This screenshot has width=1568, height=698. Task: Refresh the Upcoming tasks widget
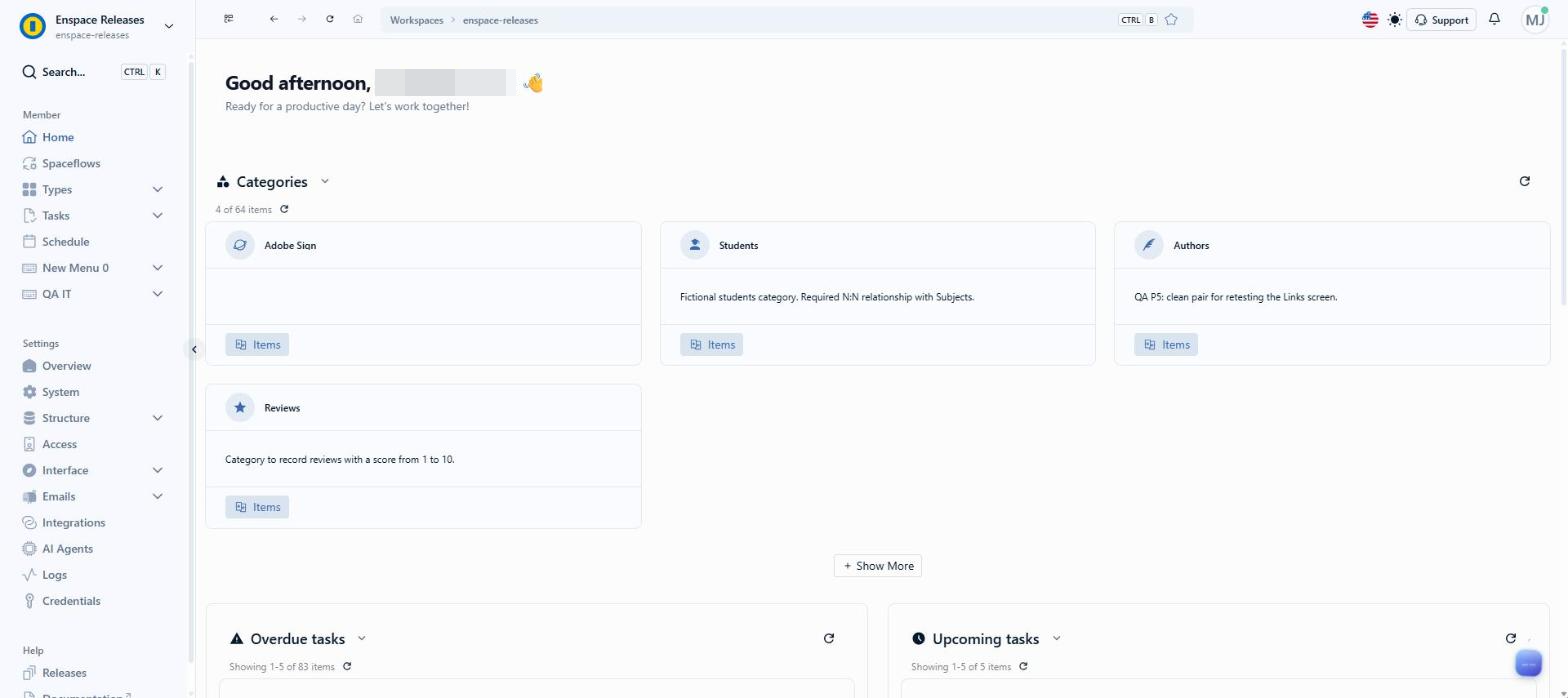tap(1511, 638)
